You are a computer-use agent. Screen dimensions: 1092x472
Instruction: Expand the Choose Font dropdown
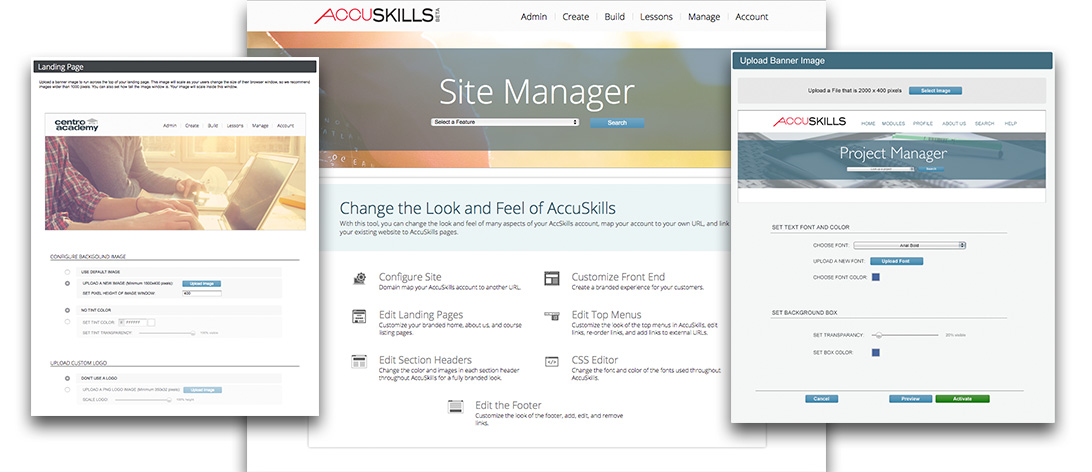tap(909, 244)
